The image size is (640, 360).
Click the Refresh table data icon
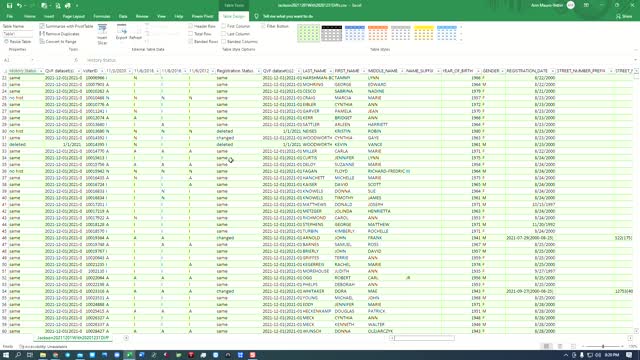136,32
